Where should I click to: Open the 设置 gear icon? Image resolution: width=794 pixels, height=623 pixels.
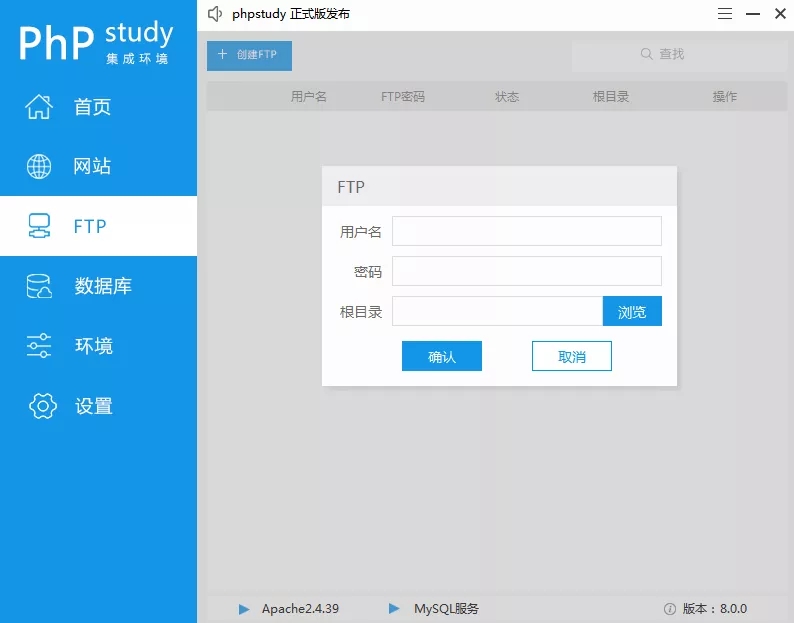click(x=43, y=406)
